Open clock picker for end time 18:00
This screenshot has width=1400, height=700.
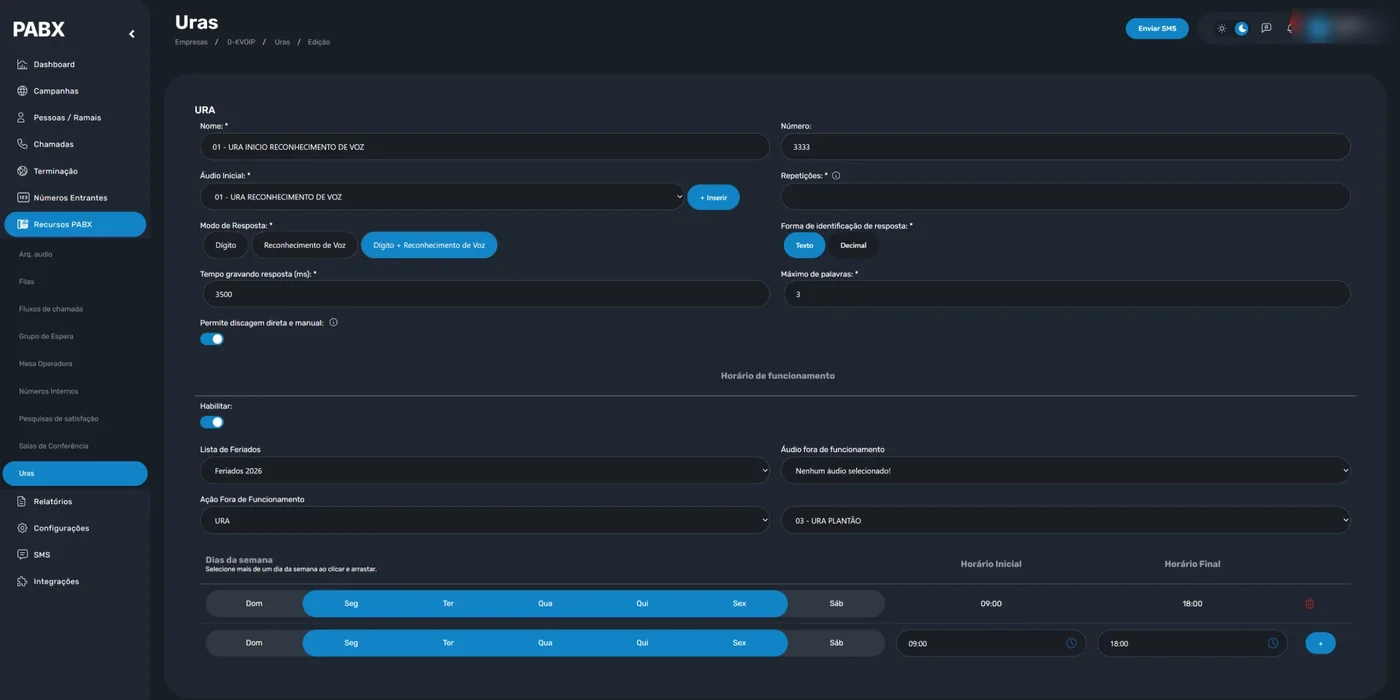[1273, 643]
